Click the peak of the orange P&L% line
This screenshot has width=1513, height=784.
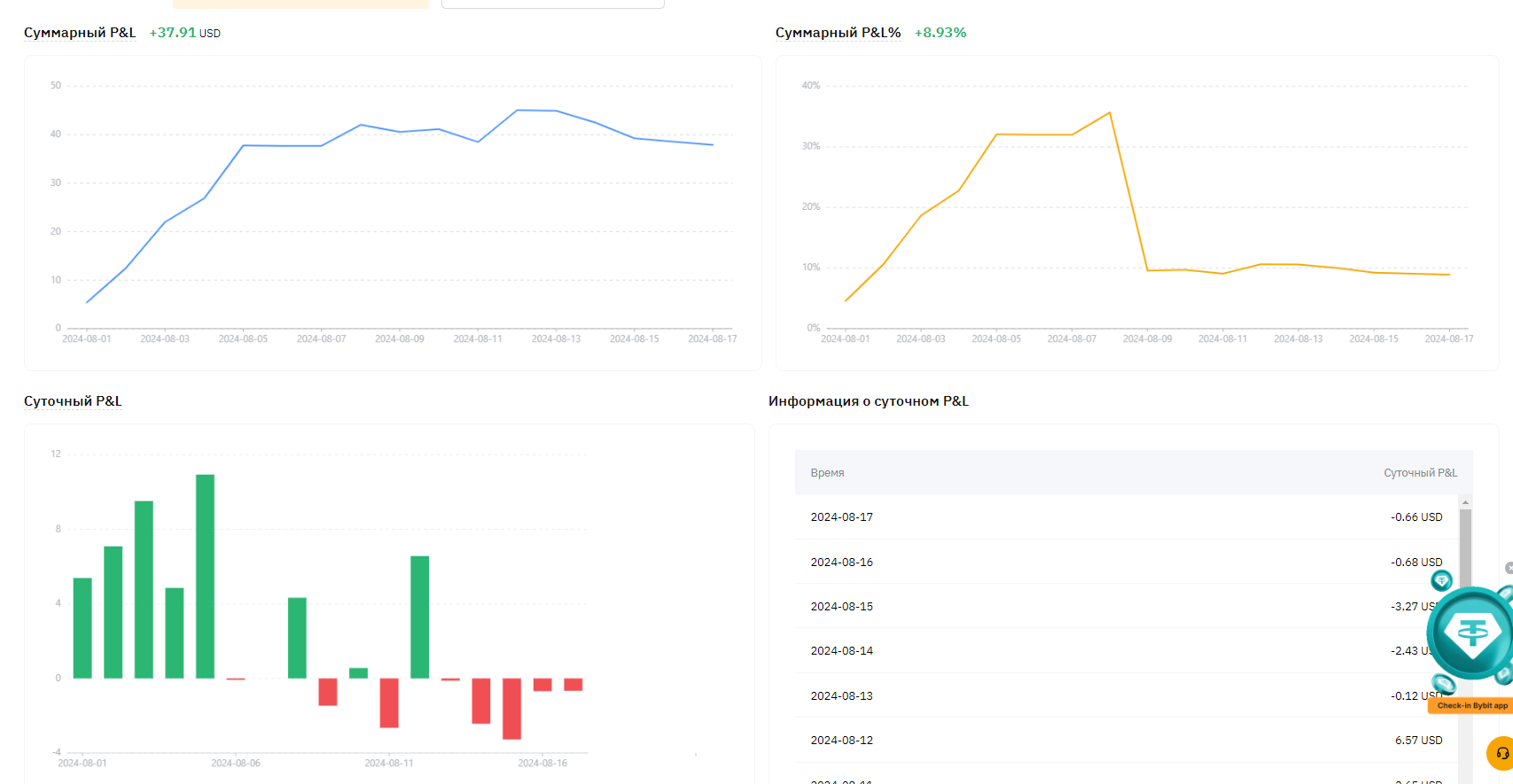pyautogui.click(x=1110, y=113)
